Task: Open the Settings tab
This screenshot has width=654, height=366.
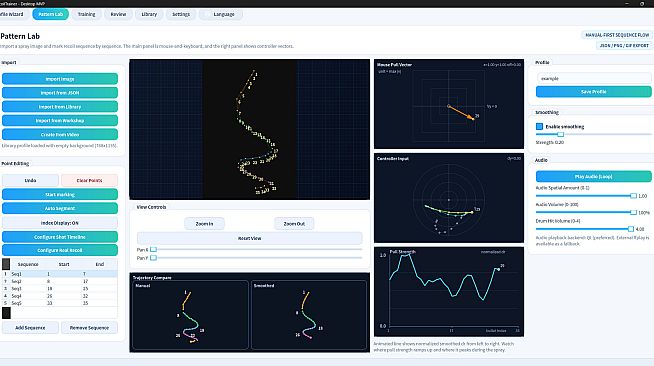Action: tap(181, 14)
